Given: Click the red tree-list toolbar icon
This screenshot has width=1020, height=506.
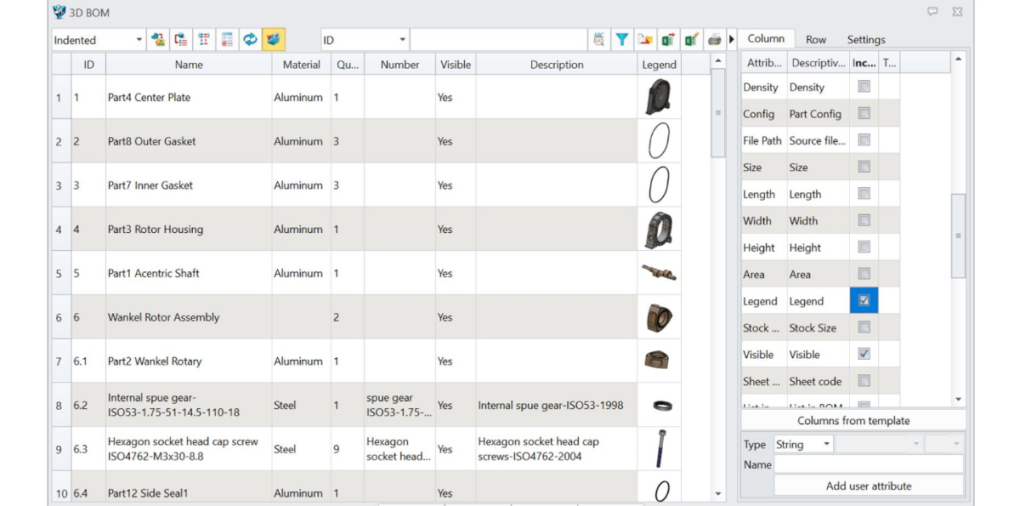Looking at the screenshot, I should 181,40.
